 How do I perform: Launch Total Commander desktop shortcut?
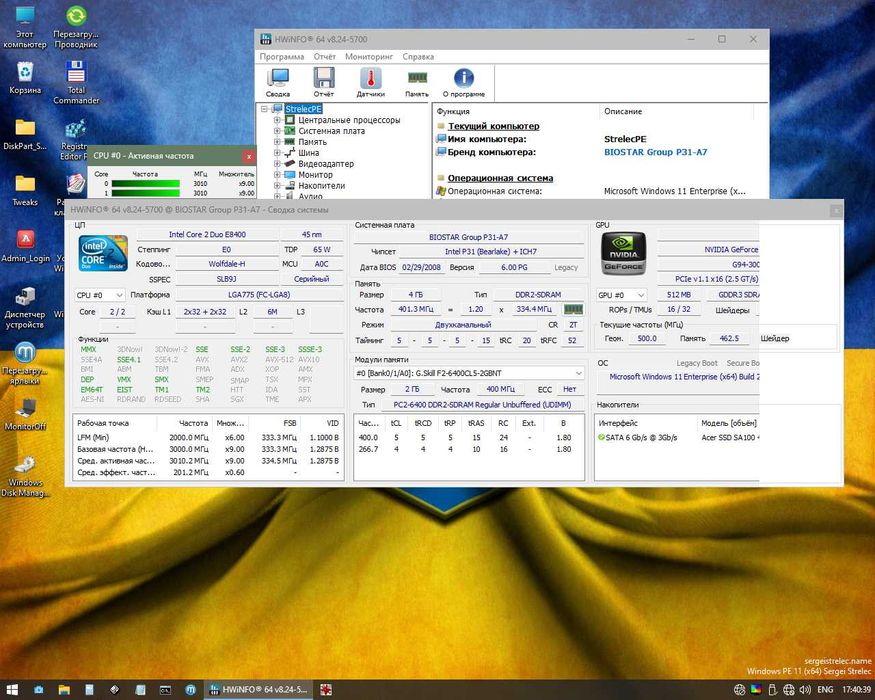(76, 83)
